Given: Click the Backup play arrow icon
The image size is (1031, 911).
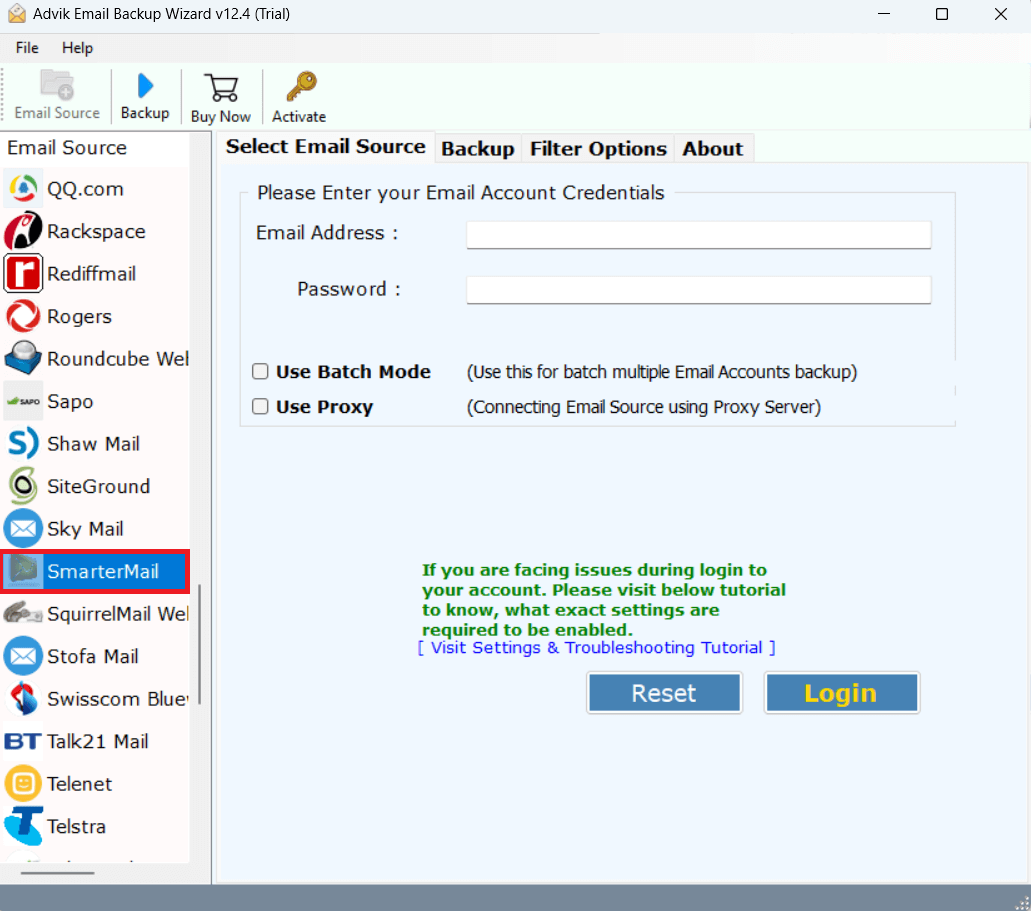Looking at the screenshot, I should 145,86.
